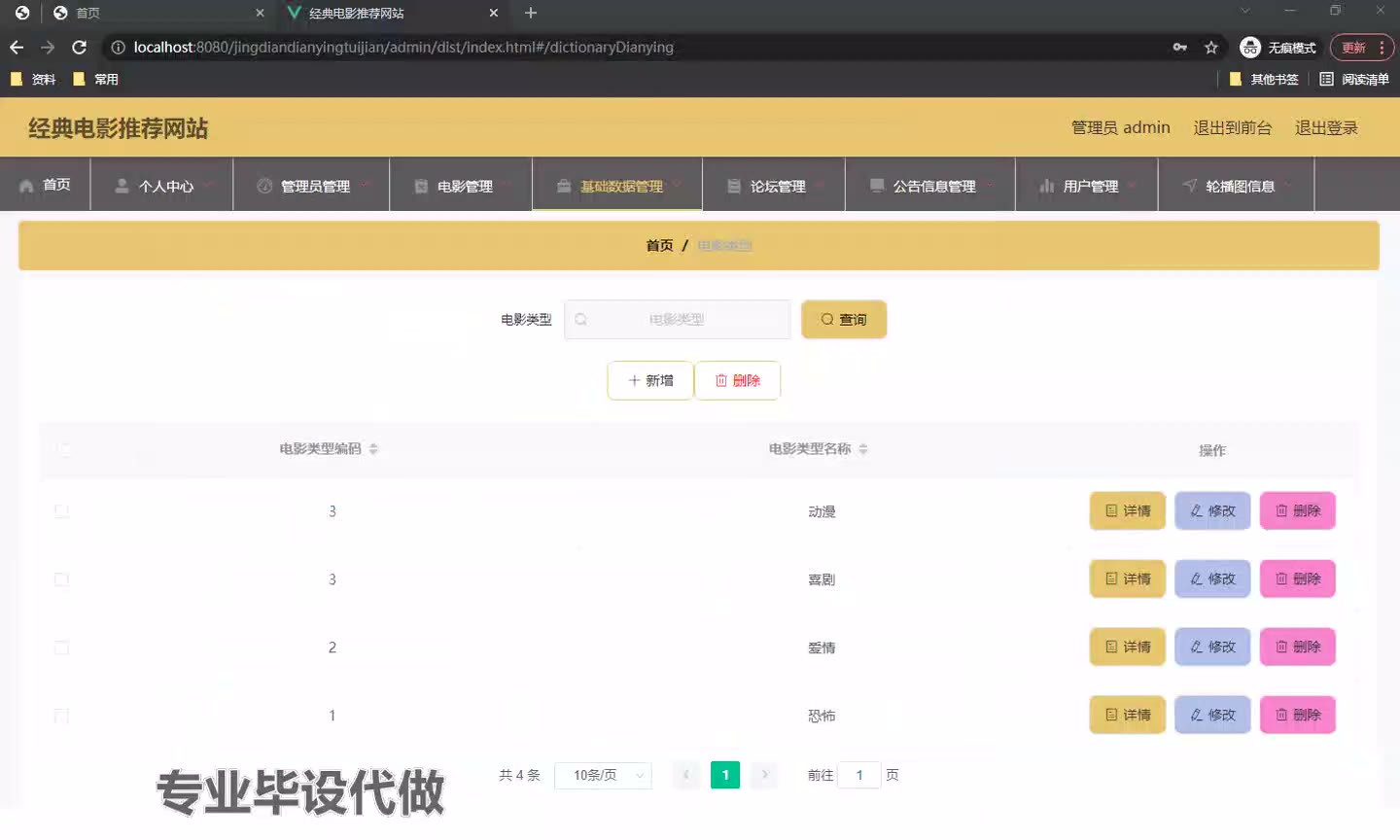Check the 喜剧 row checkbox
This screenshot has height=840, width=1400.
click(61, 579)
